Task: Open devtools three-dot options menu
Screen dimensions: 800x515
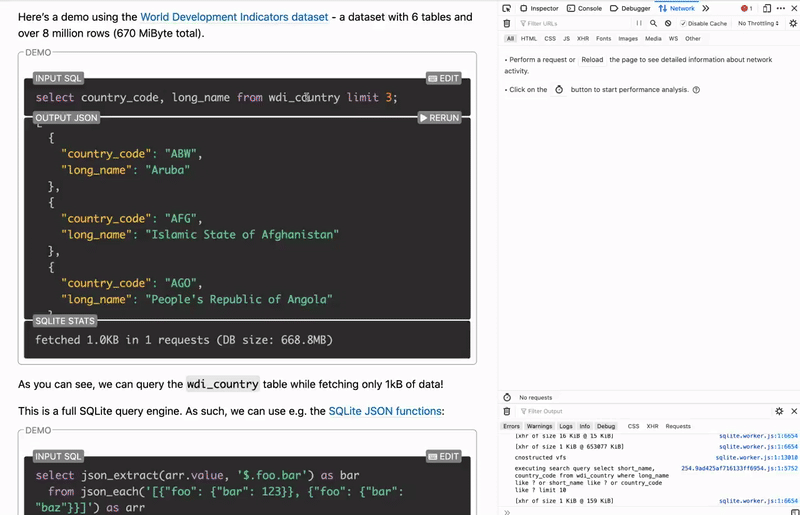Action: point(781,8)
